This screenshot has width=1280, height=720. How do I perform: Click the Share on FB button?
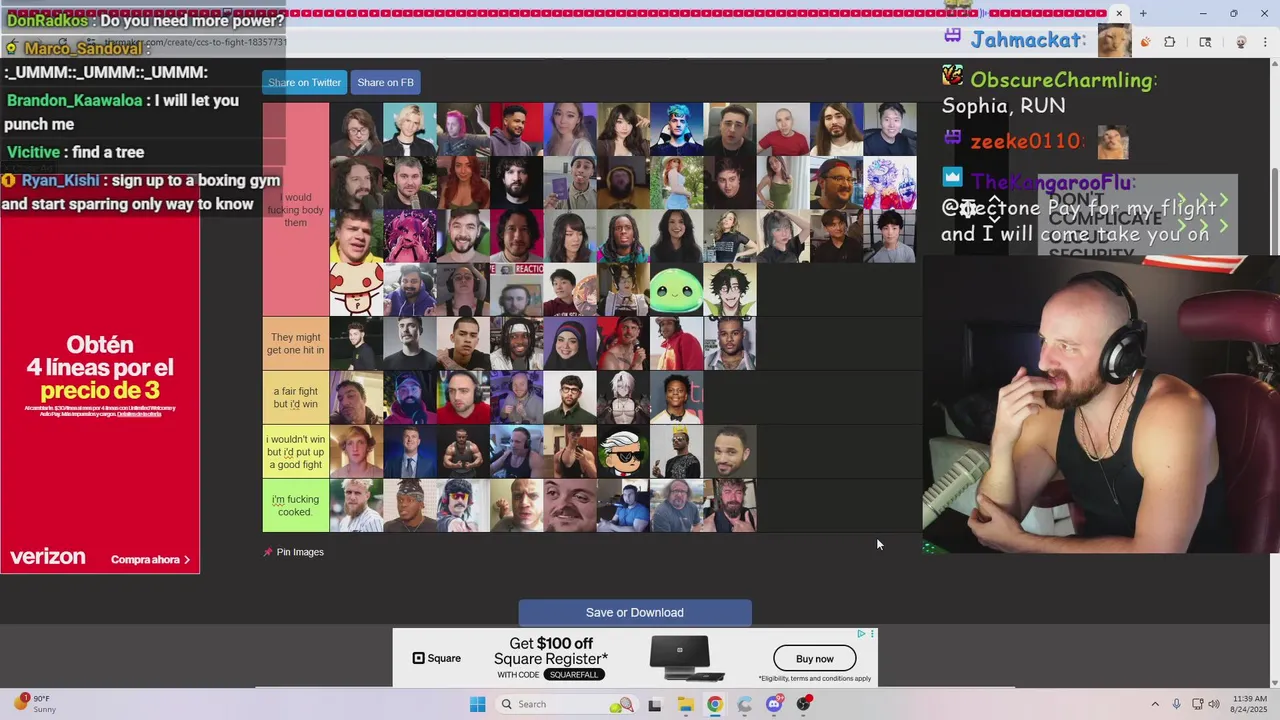point(385,82)
